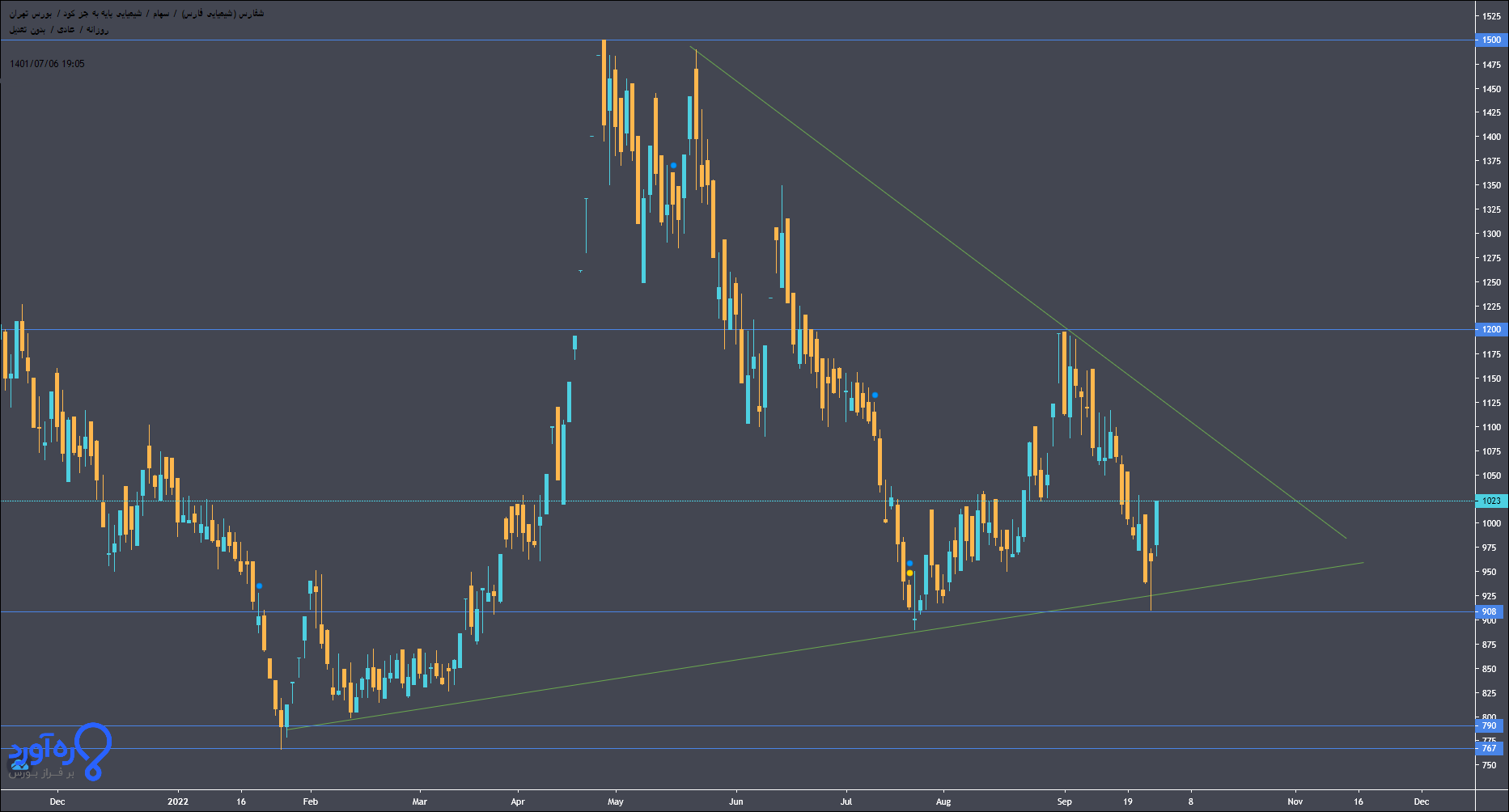The height and width of the screenshot is (812, 1509).
Task: Click the 1525 value on price axis
Action: coord(1491,16)
